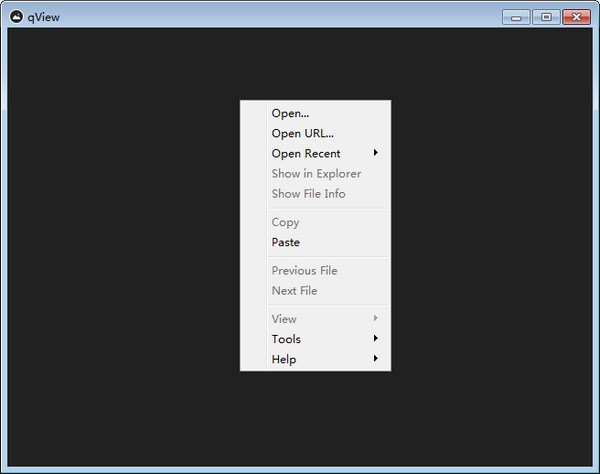Click the greyed arrow beside View
This screenshot has width=600, height=474.
pos(376,319)
